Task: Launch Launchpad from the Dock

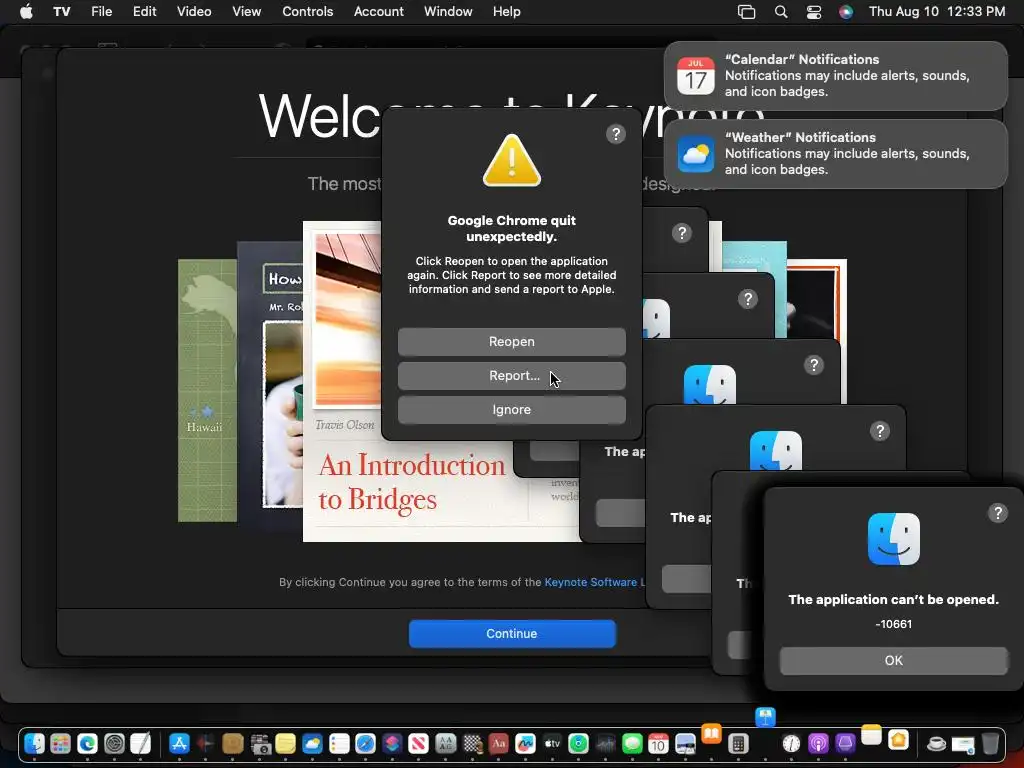Action: point(61,743)
